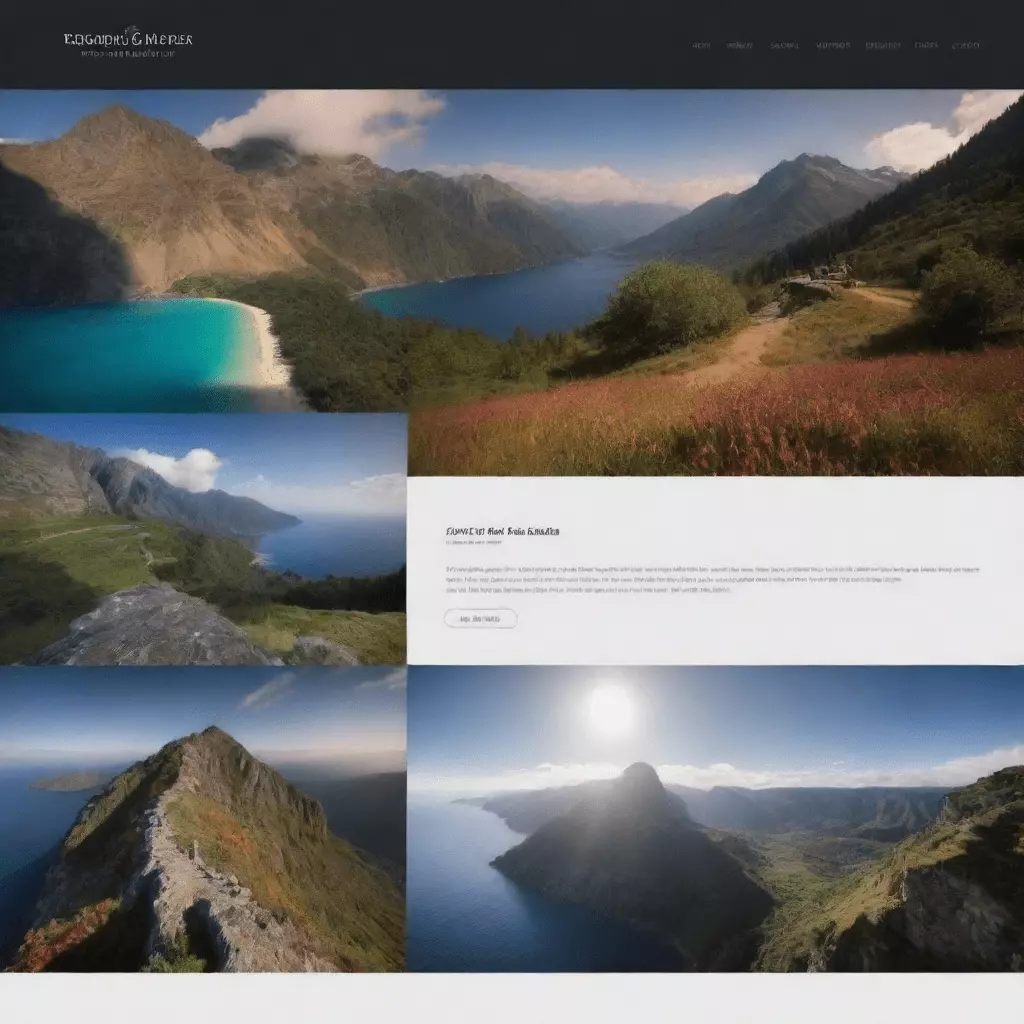Click the pill-shaped outlined button under the paragraph
The height and width of the screenshot is (1024, 1024).
[481, 618]
